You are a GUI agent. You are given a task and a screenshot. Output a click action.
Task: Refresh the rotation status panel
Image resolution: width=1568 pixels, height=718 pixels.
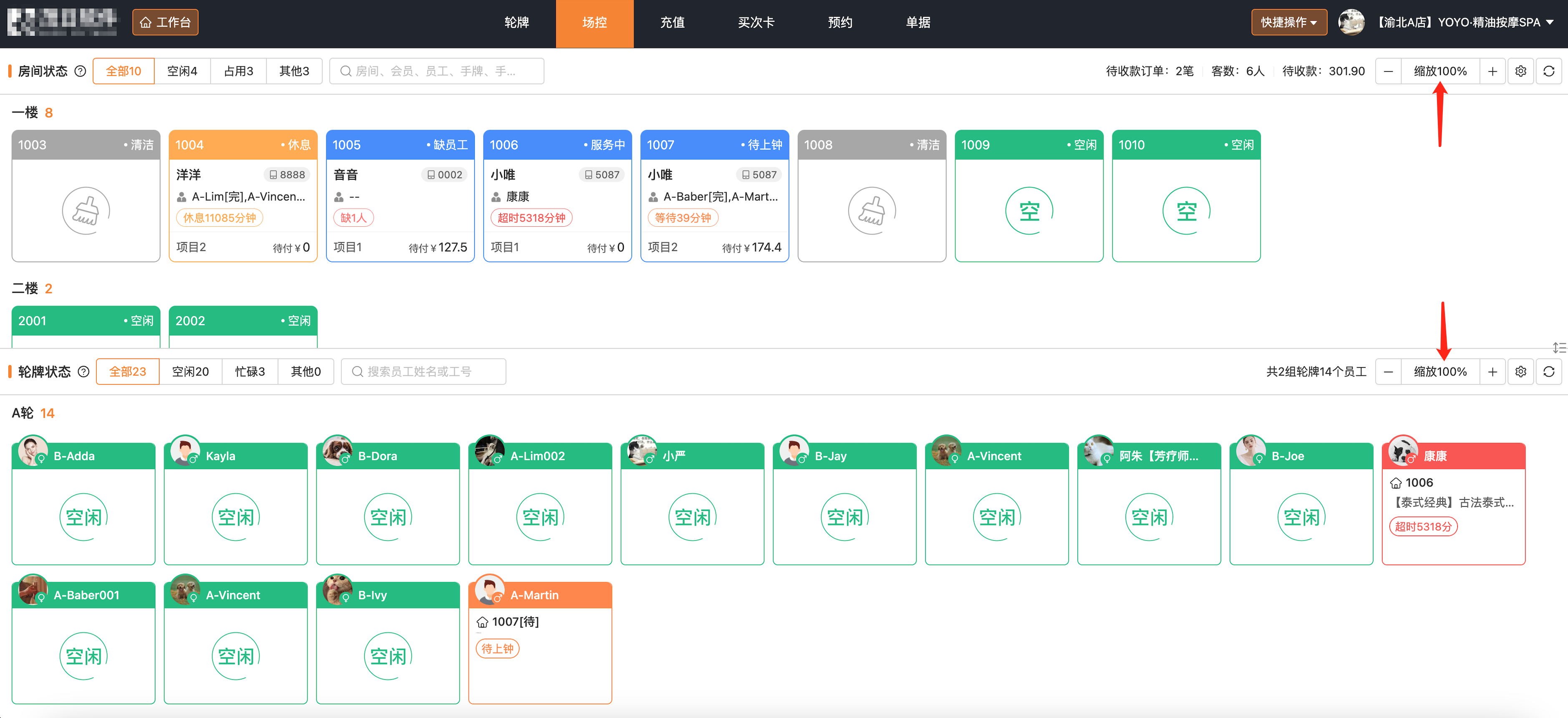(x=1548, y=372)
